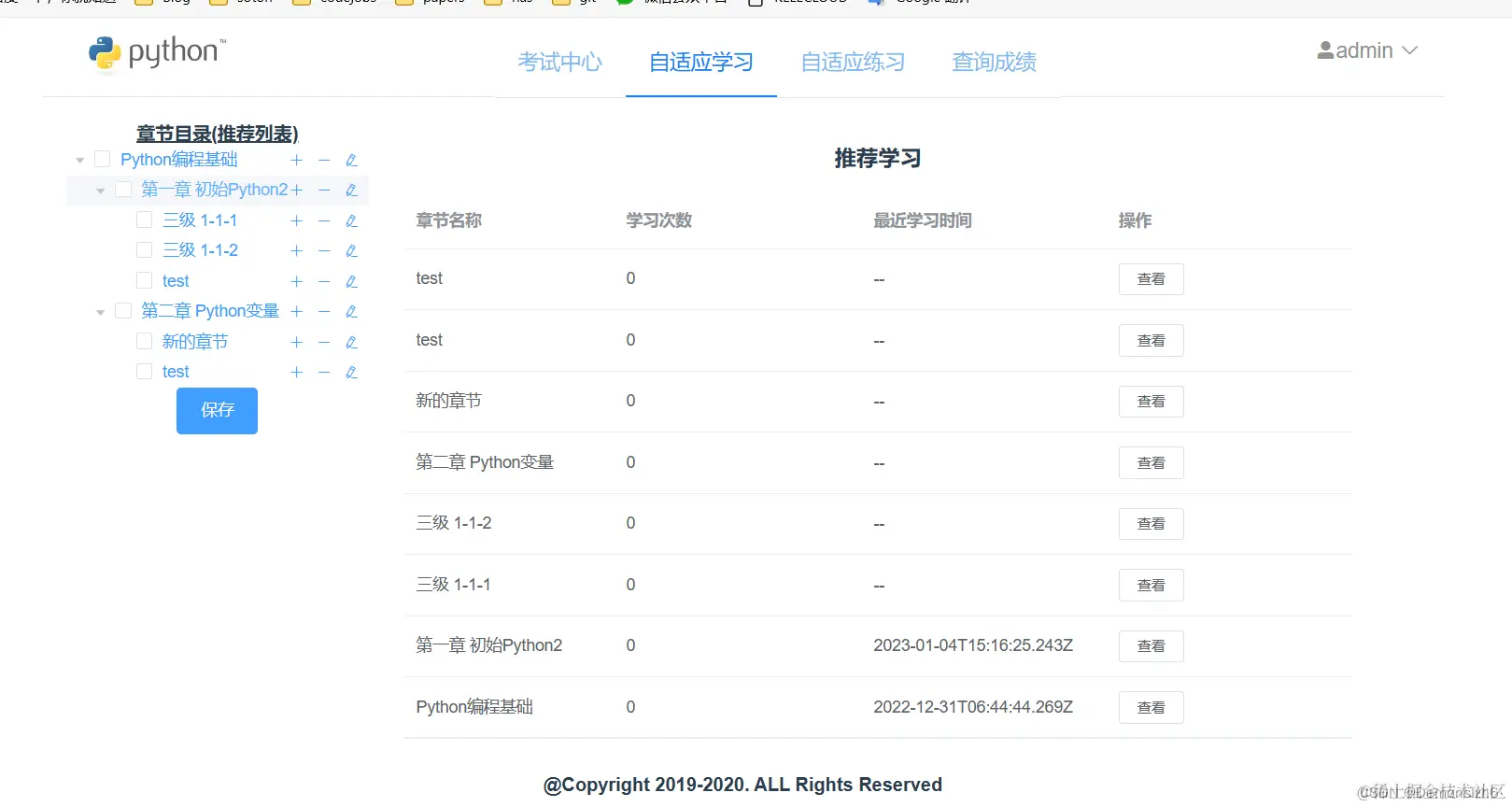Delete the 三级 1-1-2 tree entry
The height and width of the screenshot is (807, 1512).
coord(324,251)
